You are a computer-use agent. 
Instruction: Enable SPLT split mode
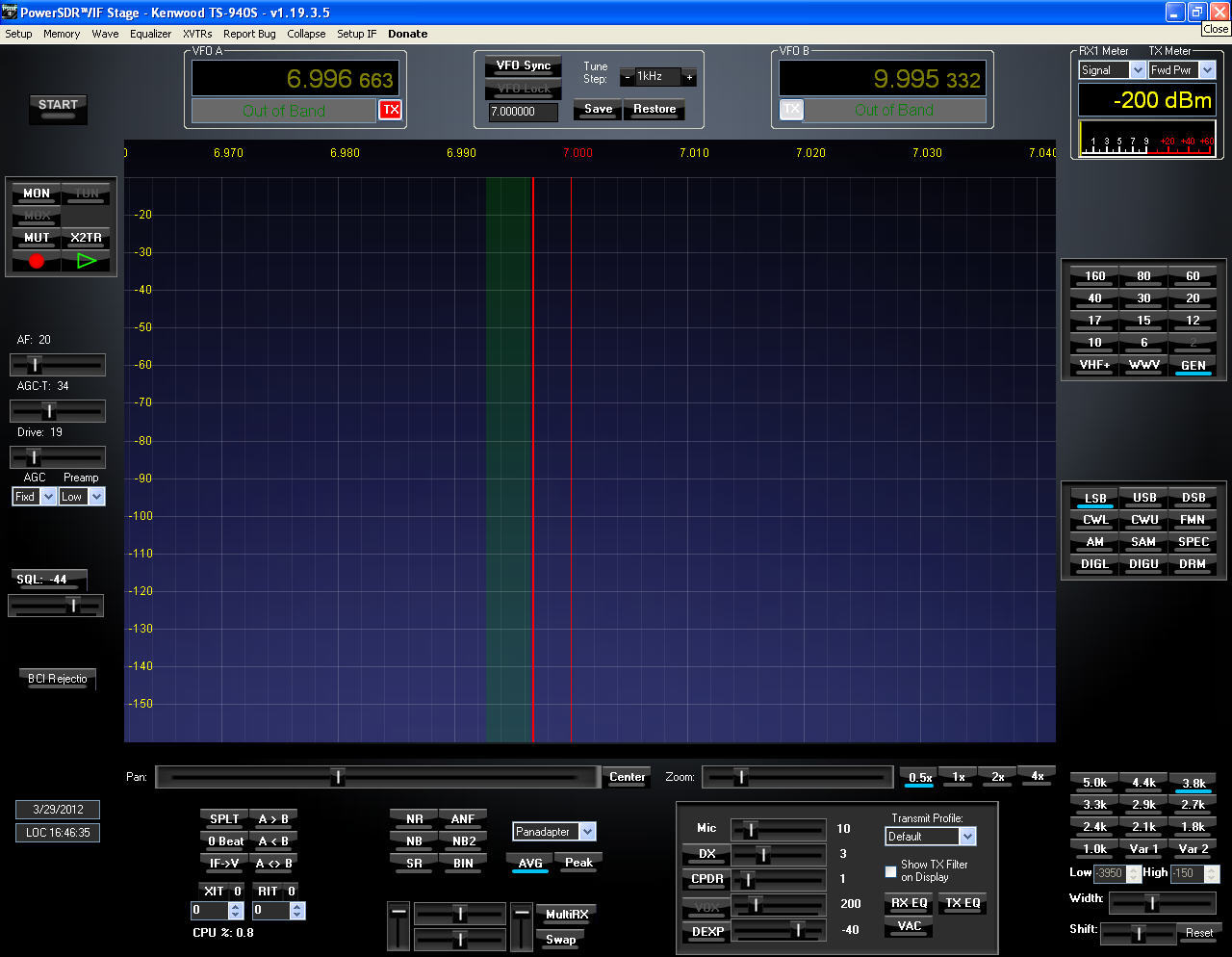coord(224,819)
